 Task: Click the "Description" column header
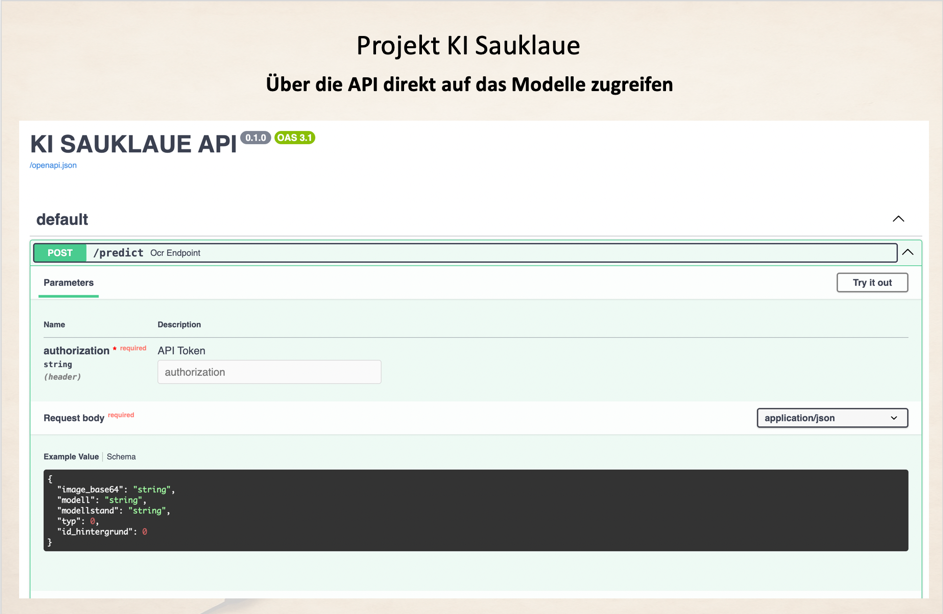179,325
